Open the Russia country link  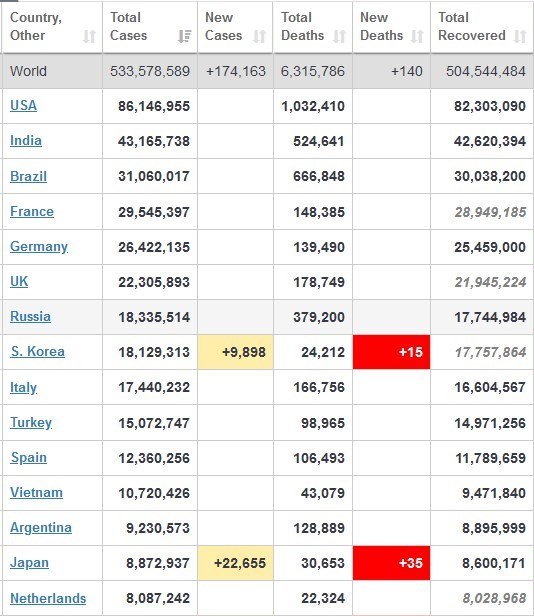[x=30, y=316]
